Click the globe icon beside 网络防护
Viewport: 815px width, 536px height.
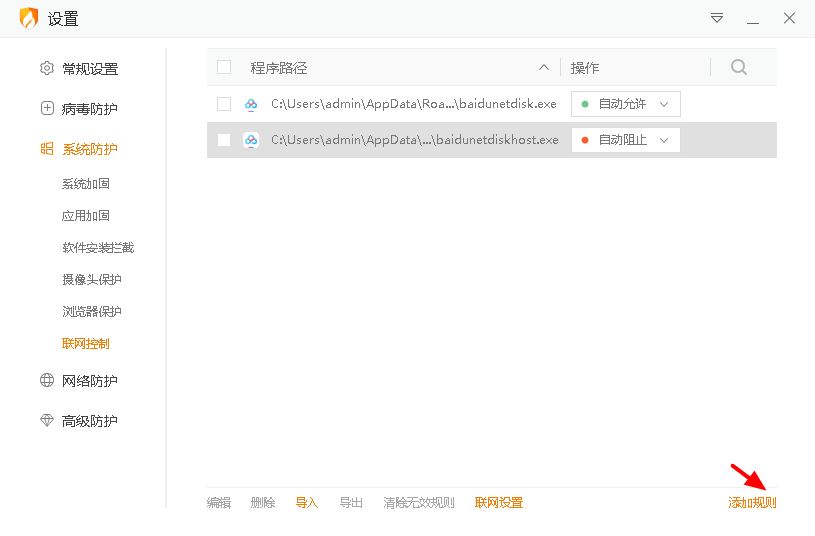pyautogui.click(x=47, y=381)
